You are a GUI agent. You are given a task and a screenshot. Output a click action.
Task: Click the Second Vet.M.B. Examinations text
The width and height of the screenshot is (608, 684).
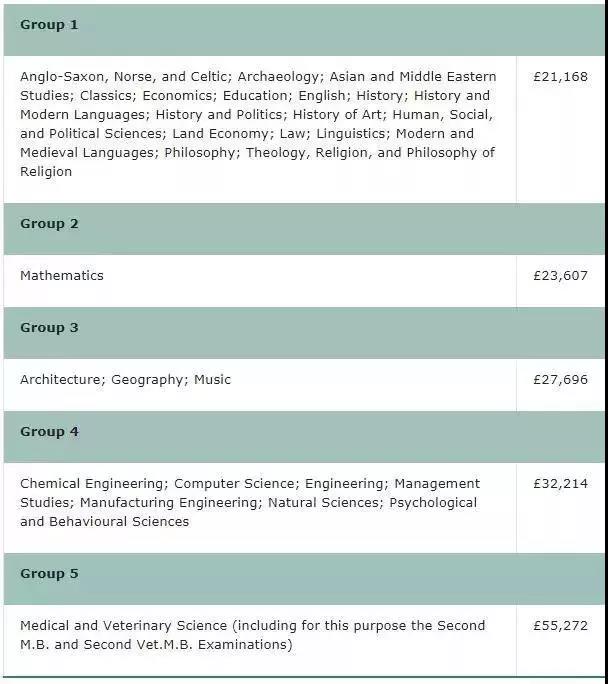(x=188, y=645)
